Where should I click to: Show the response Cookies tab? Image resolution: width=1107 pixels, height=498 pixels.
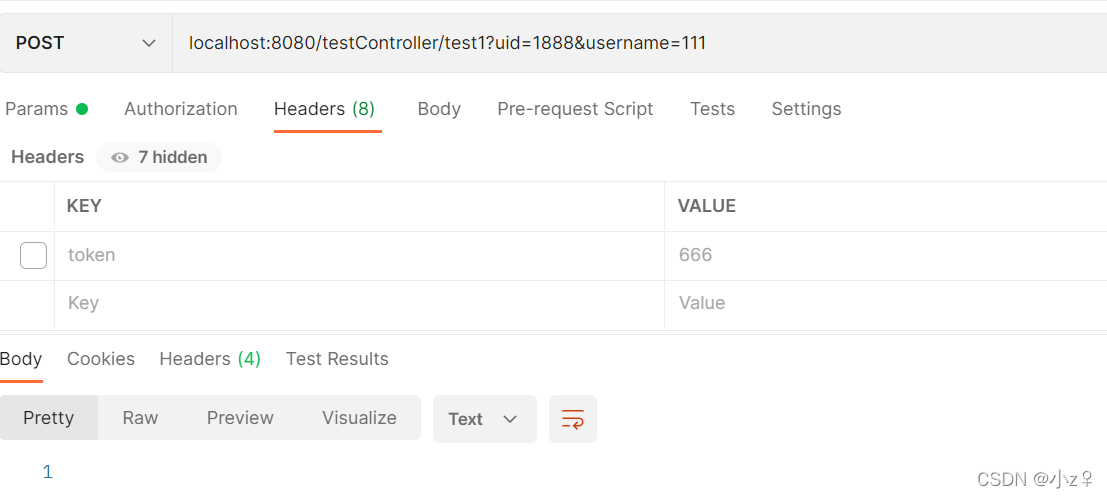[101, 359]
